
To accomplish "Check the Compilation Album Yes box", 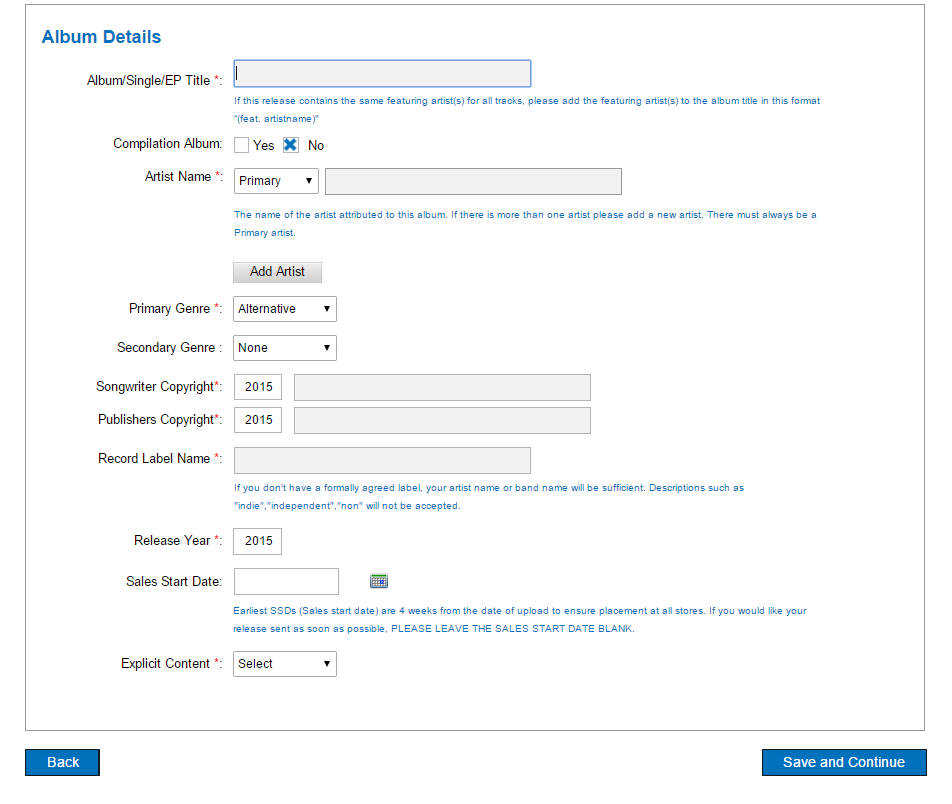I will tap(241, 145).
